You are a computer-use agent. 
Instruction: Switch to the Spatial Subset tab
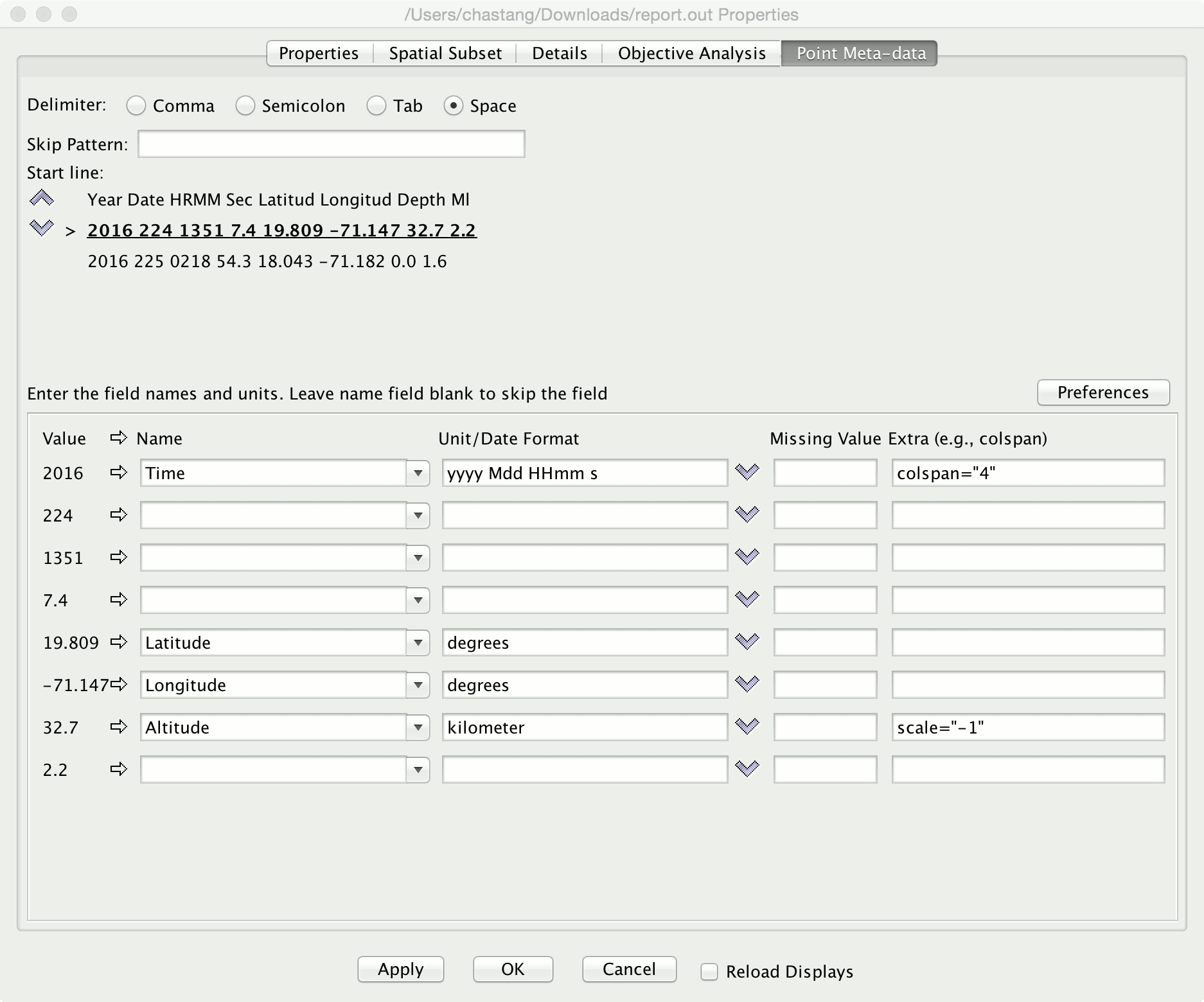[445, 53]
